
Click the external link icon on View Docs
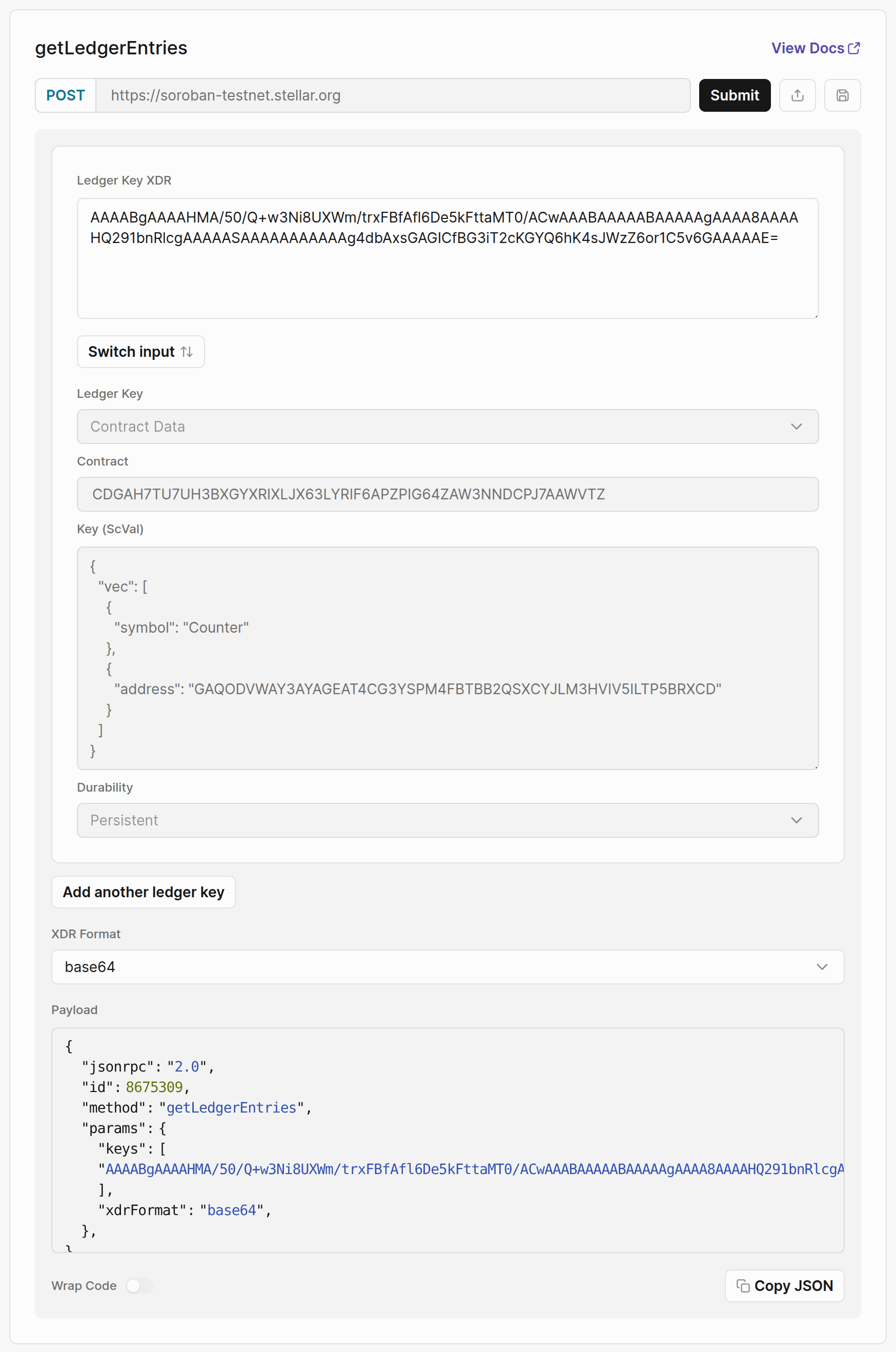tap(854, 48)
